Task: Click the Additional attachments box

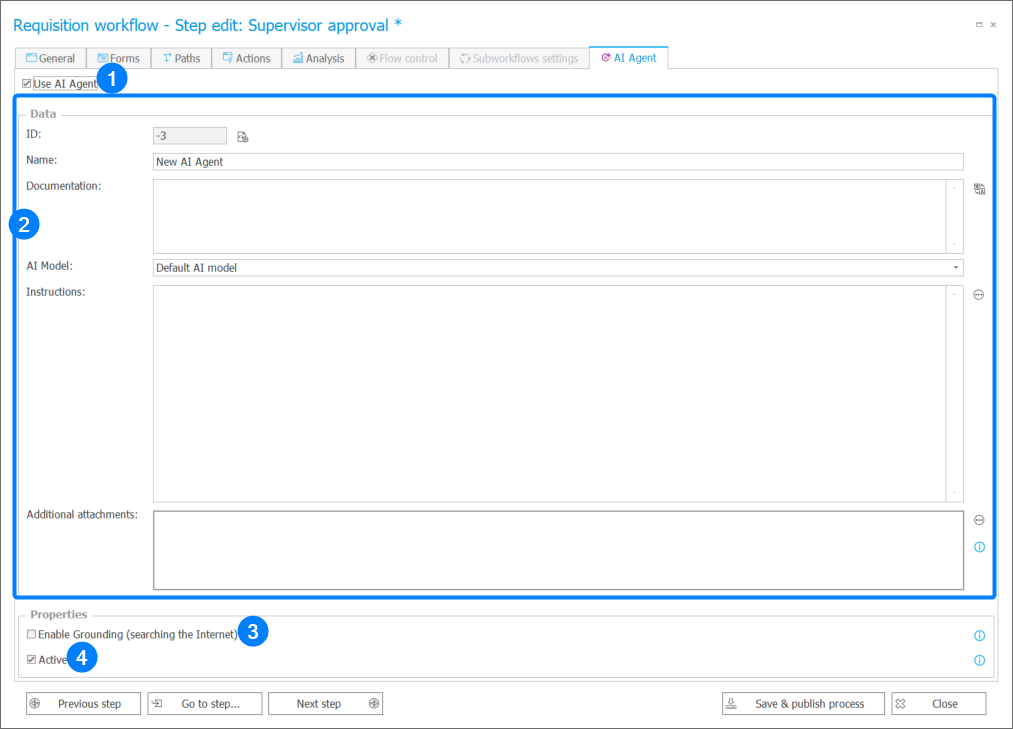Action: 558,551
